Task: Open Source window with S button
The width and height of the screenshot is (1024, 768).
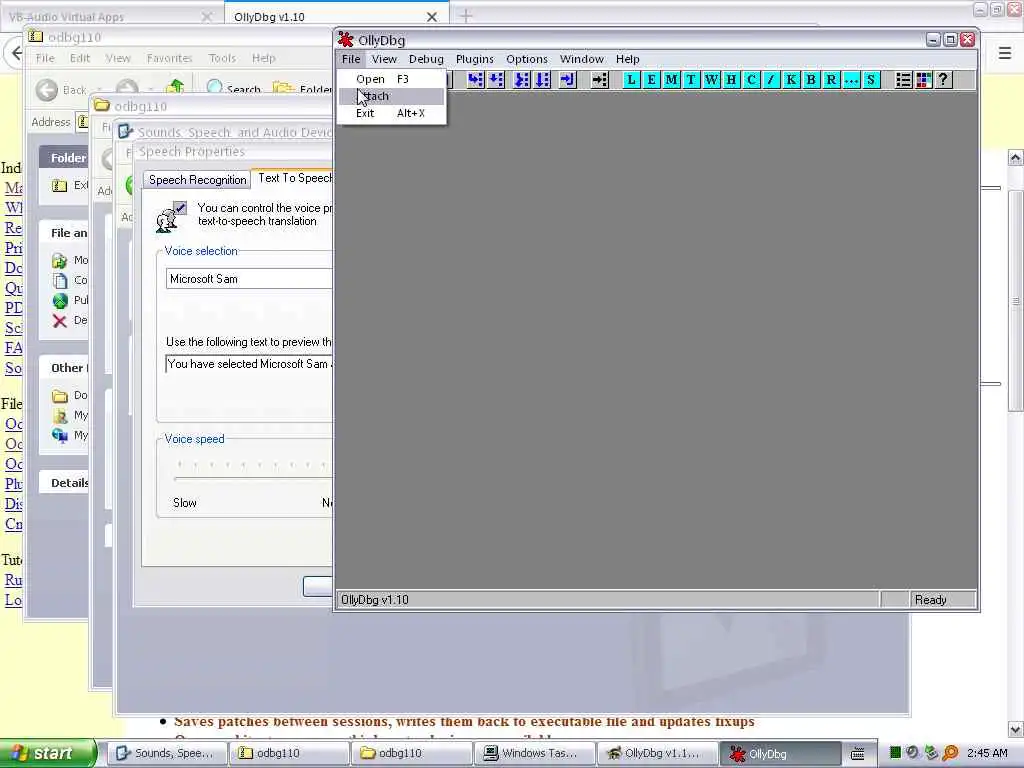Action: tap(871, 80)
